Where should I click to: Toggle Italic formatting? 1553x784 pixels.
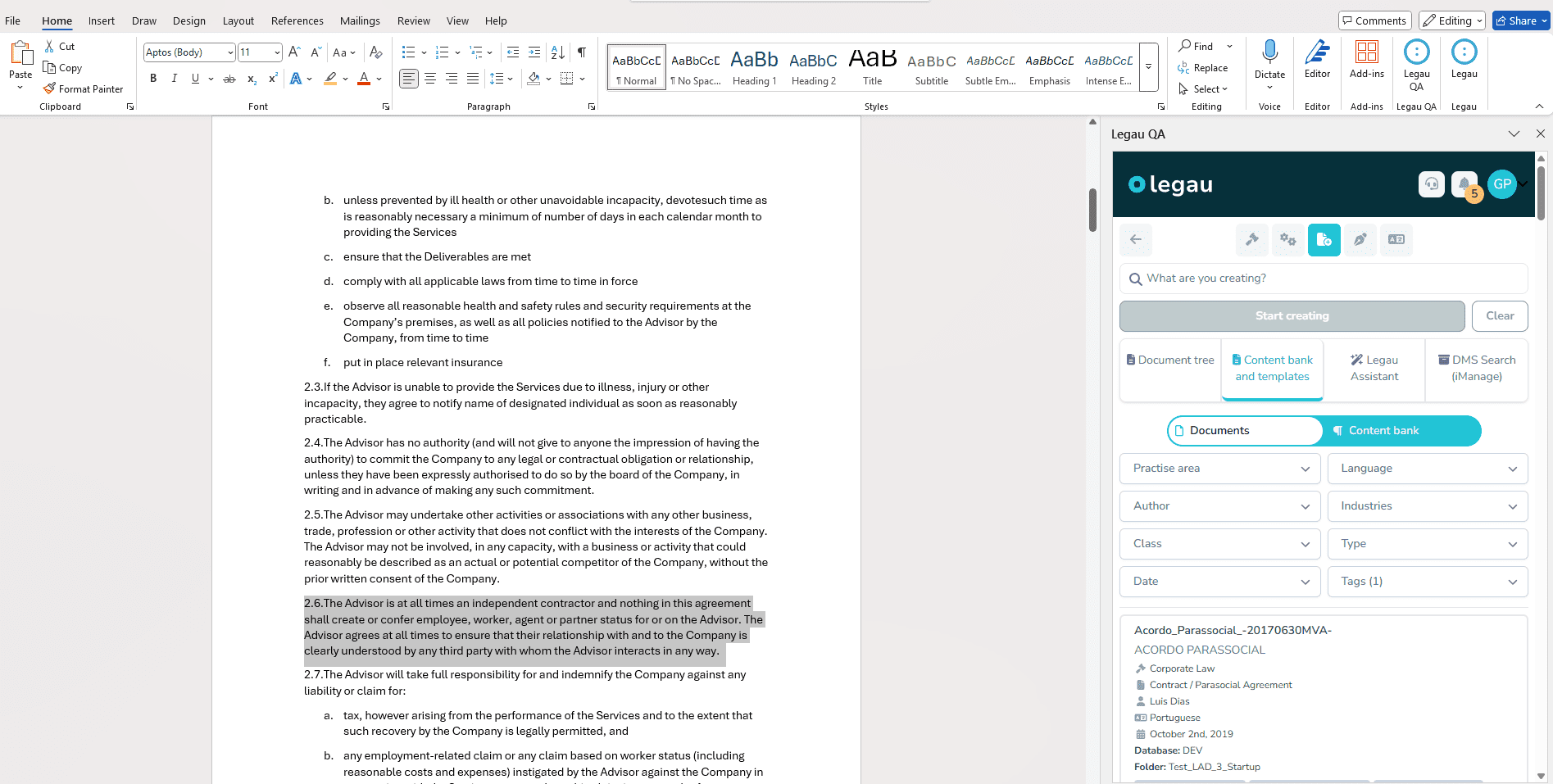[x=174, y=79]
